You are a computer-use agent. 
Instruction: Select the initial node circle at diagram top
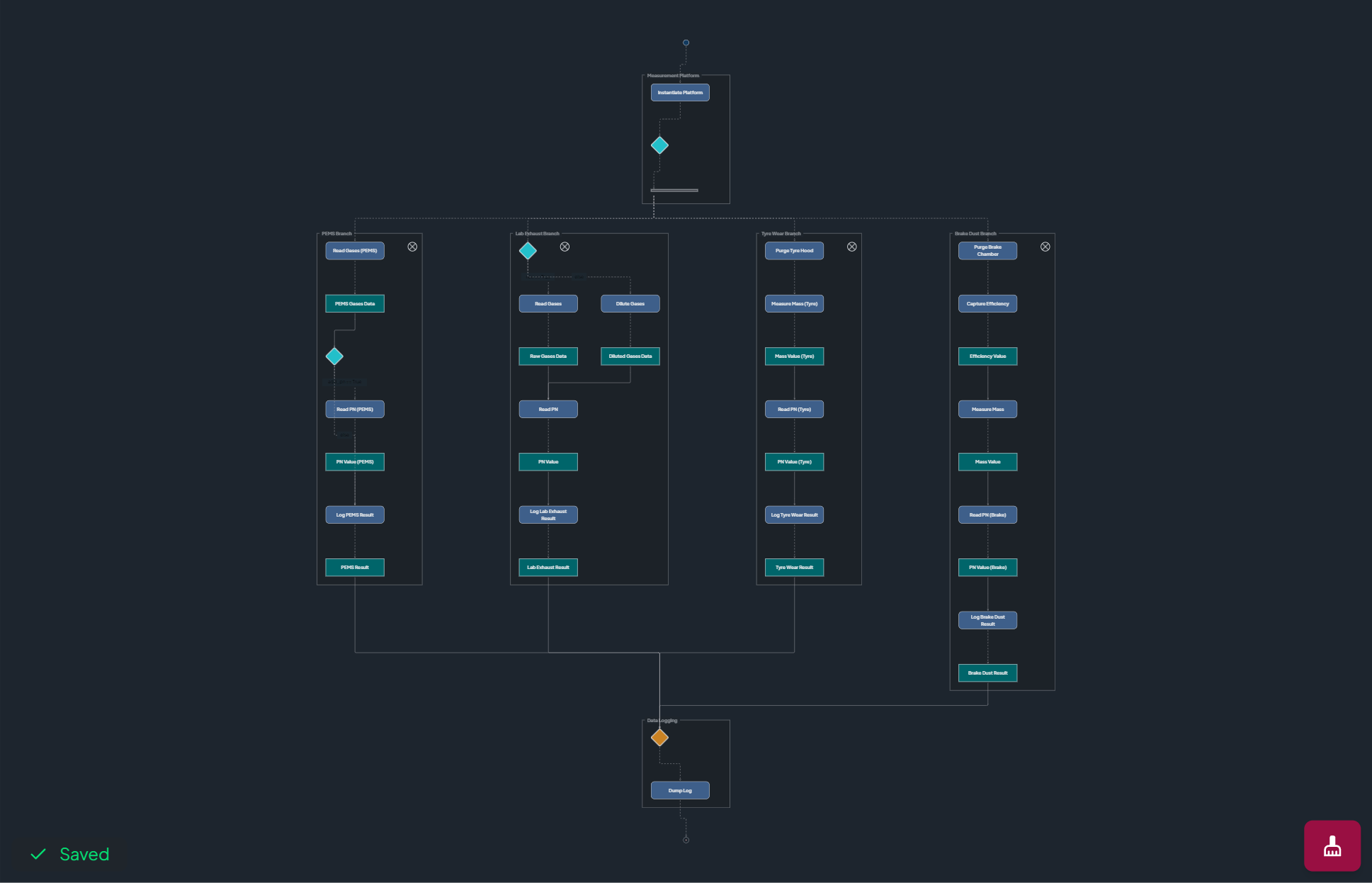coord(686,43)
